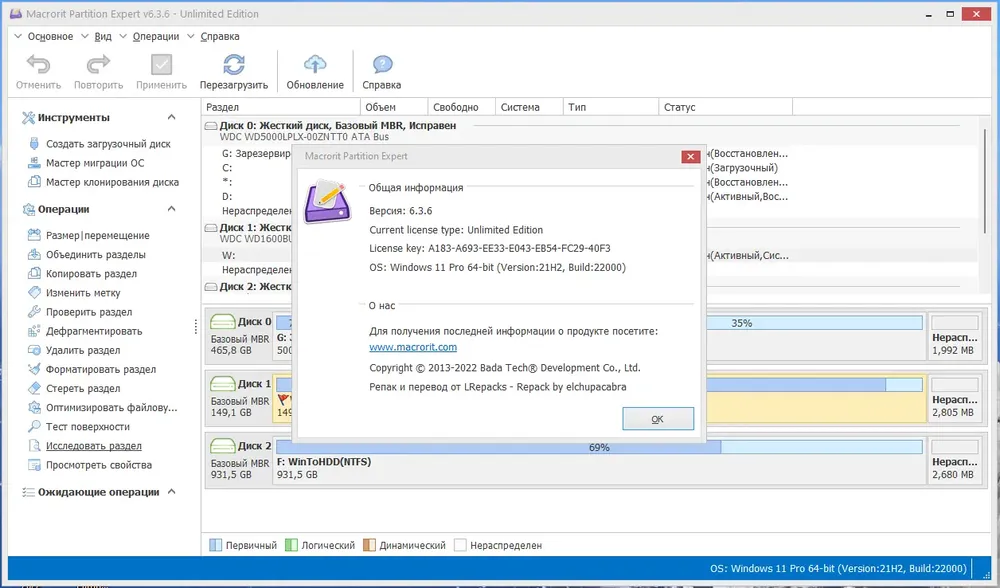Select Диск 2 icon in disk map

pos(223,446)
